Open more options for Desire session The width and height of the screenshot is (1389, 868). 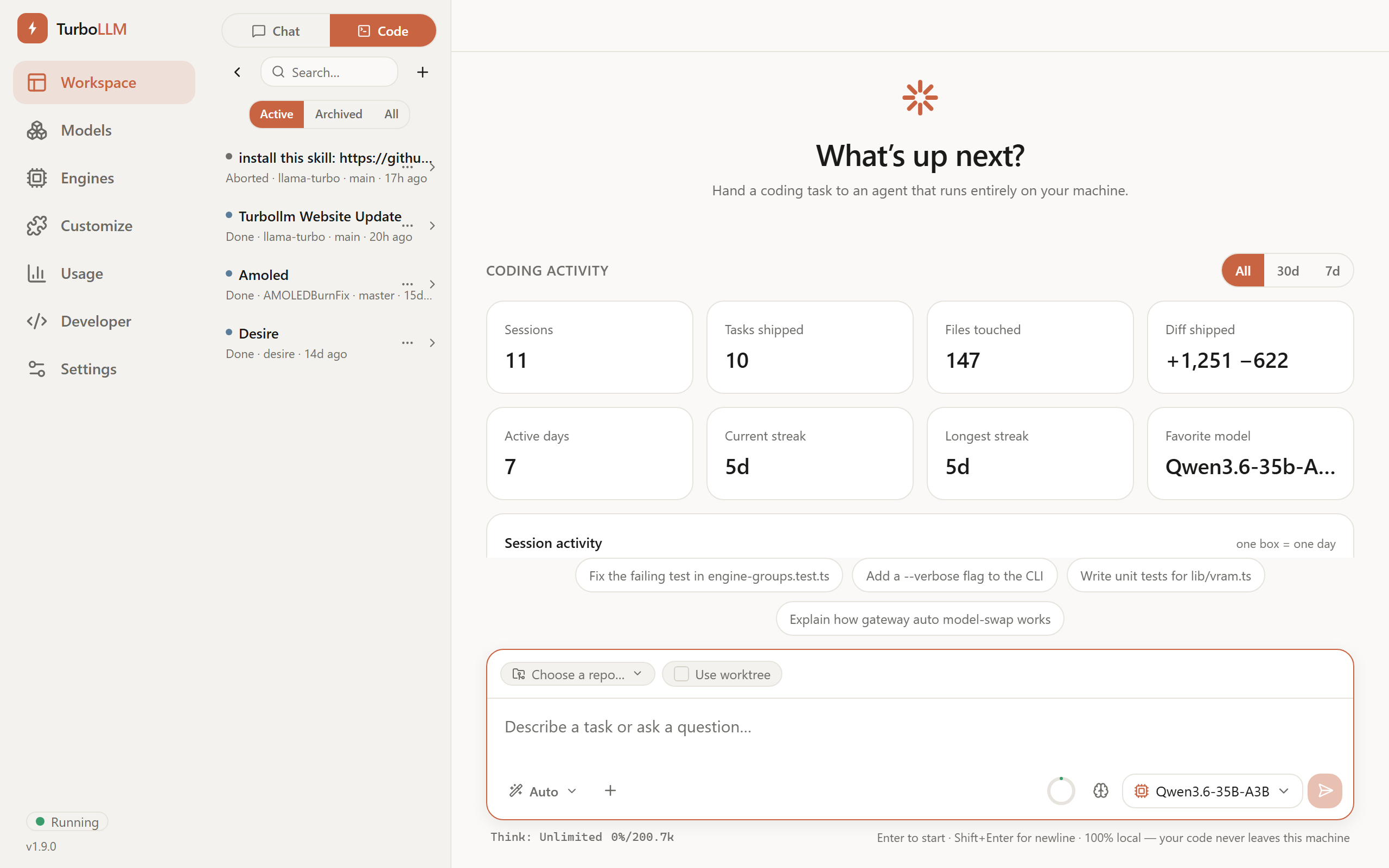[407, 343]
